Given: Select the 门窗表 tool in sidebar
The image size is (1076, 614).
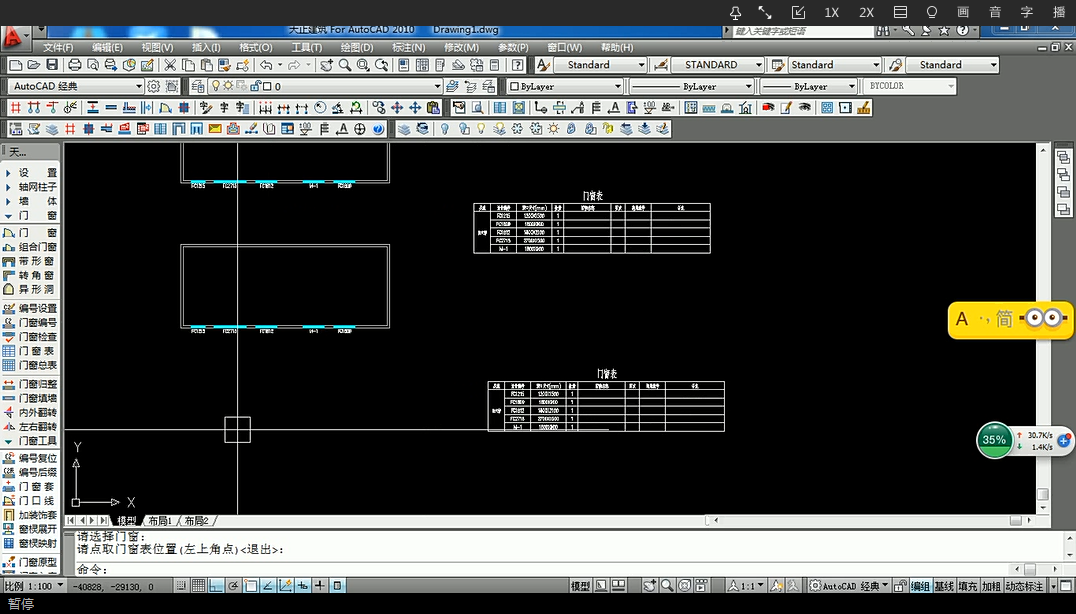Looking at the screenshot, I should (37, 351).
